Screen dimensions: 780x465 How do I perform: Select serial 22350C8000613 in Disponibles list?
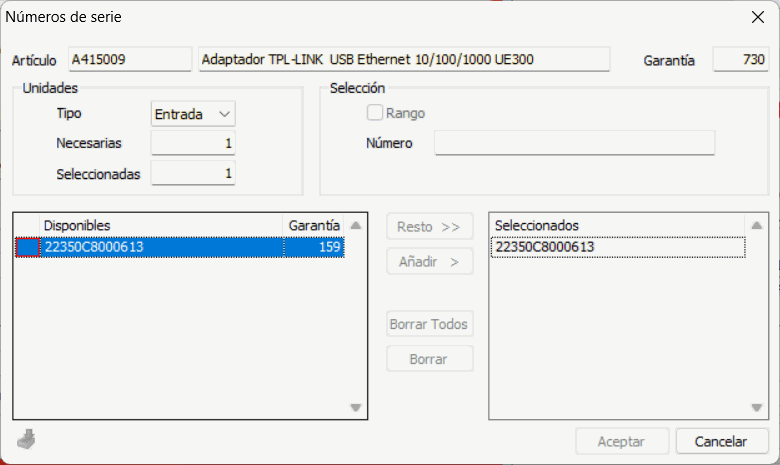(x=162, y=247)
